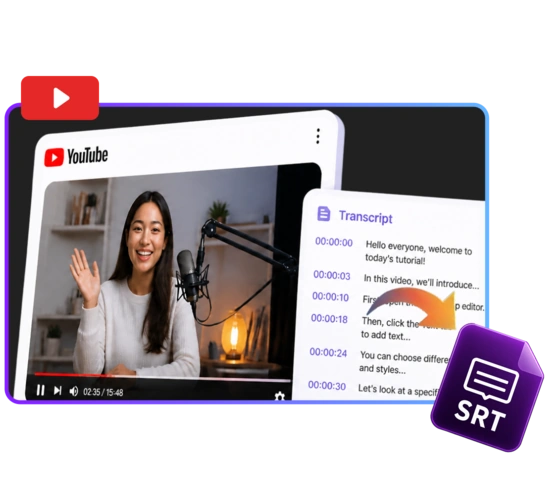
Task: Select the line "In this video, we'll introduce..."
Action: (421, 281)
